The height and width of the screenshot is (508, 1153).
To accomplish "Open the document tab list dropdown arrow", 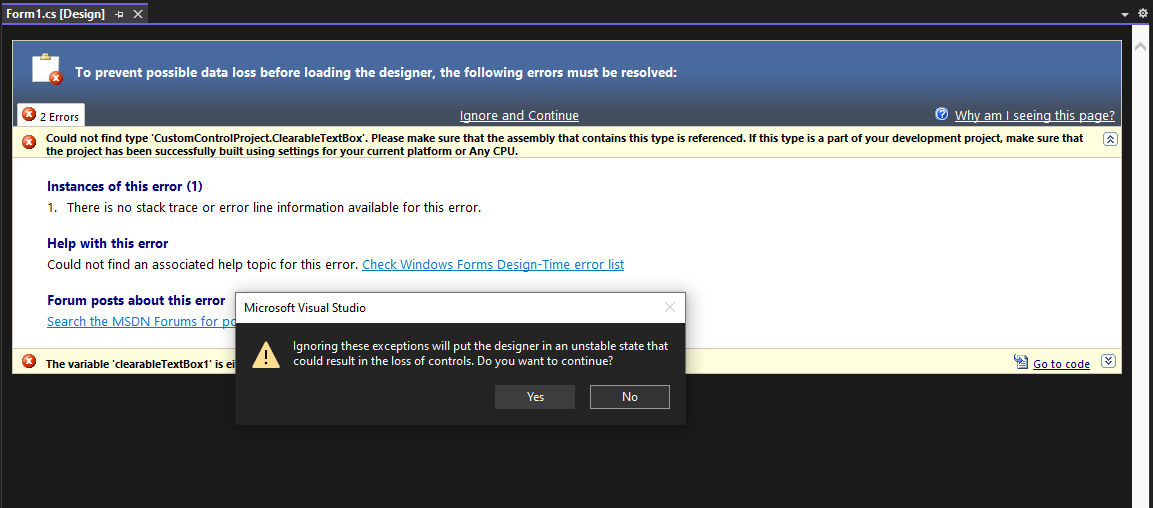I will [1124, 15].
